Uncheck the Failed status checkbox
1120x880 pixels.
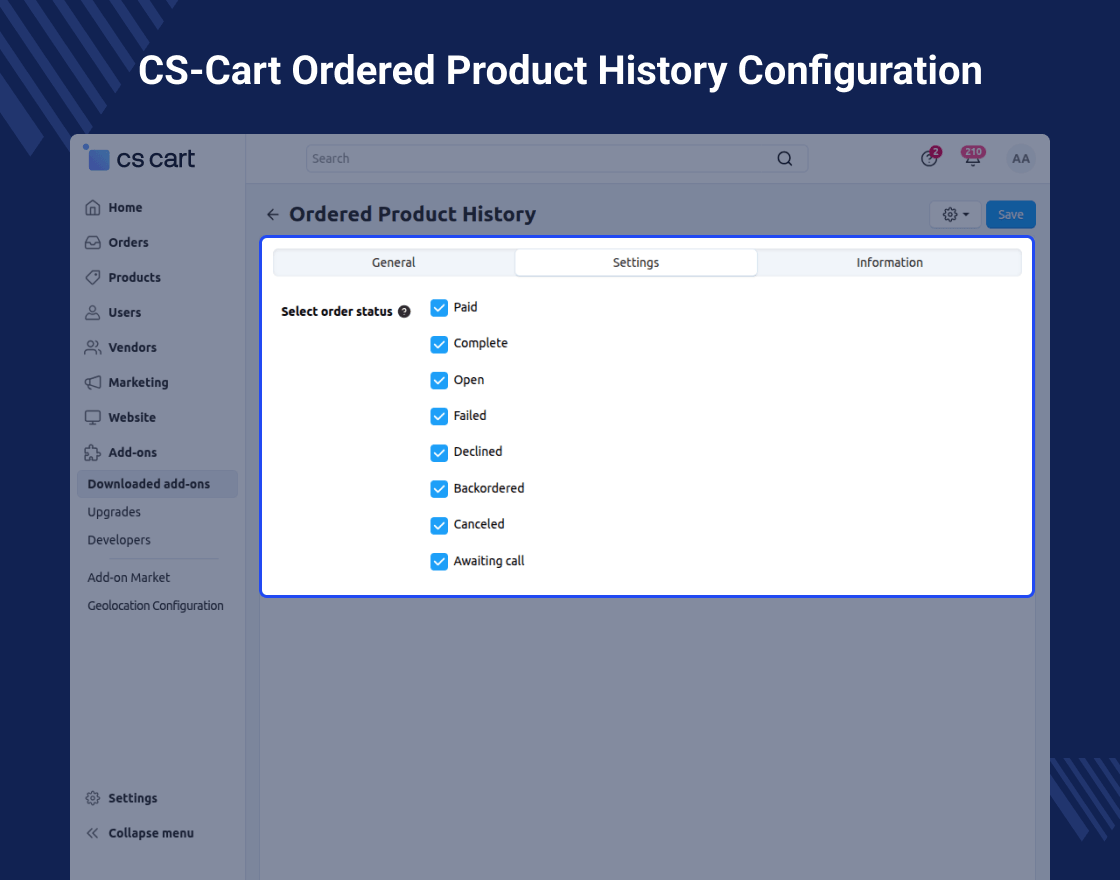point(439,416)
